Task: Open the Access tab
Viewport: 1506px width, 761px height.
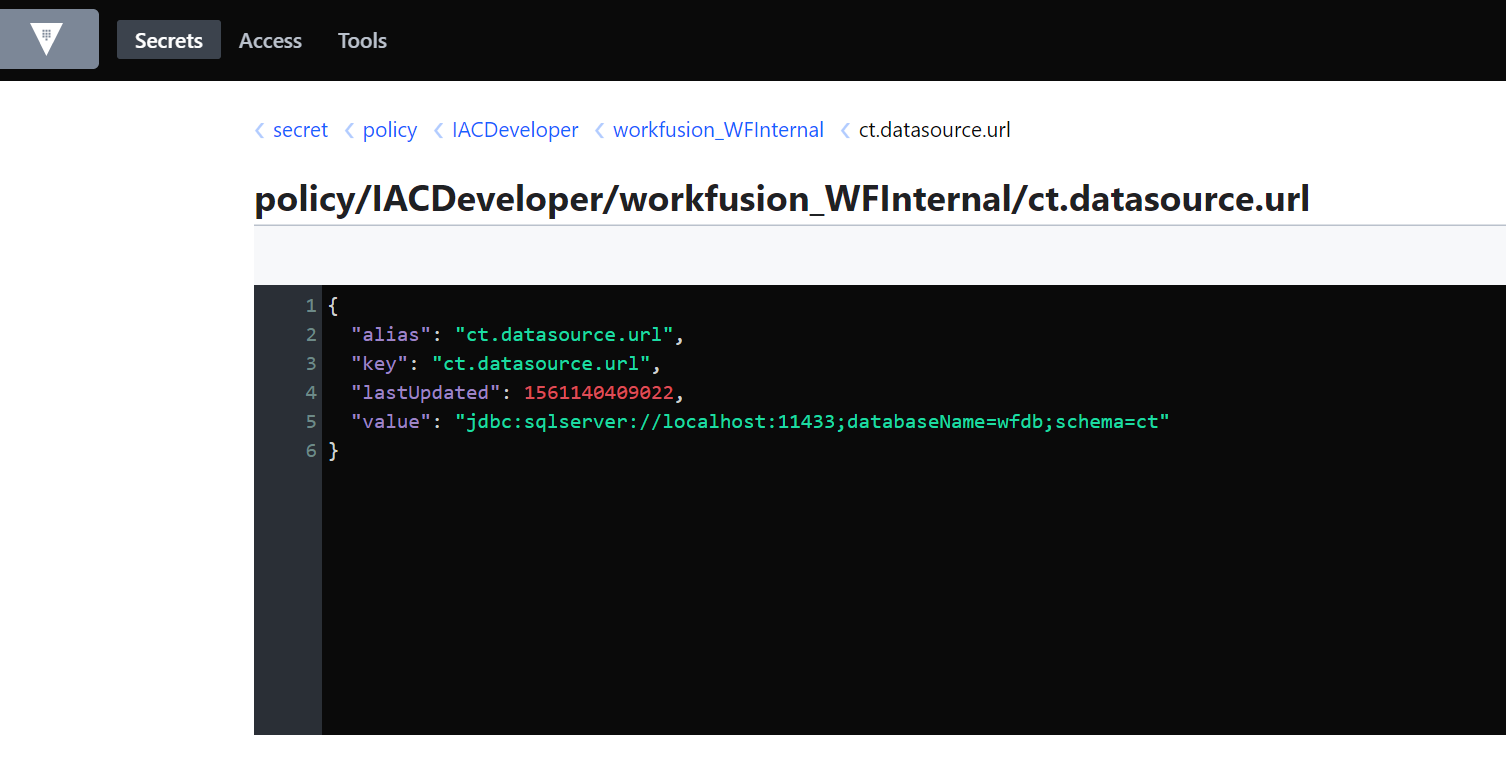Action: [x=270, y=40]
